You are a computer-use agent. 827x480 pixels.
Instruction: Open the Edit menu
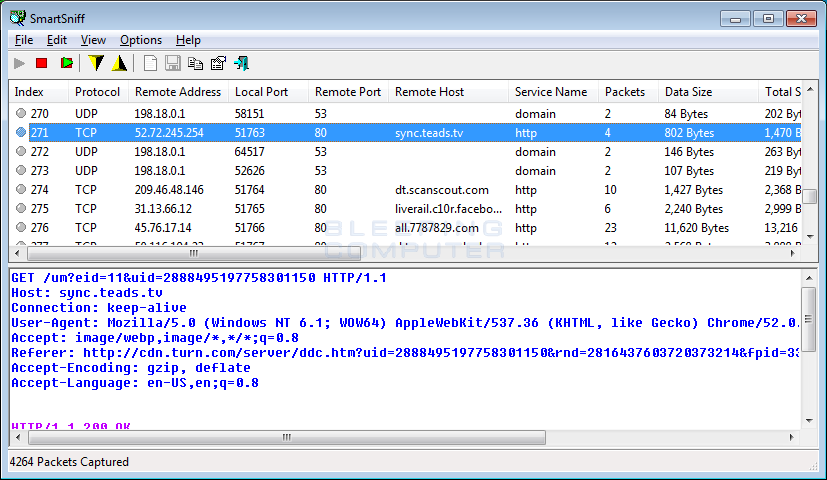pyautogui.click(x=56, y=40)
